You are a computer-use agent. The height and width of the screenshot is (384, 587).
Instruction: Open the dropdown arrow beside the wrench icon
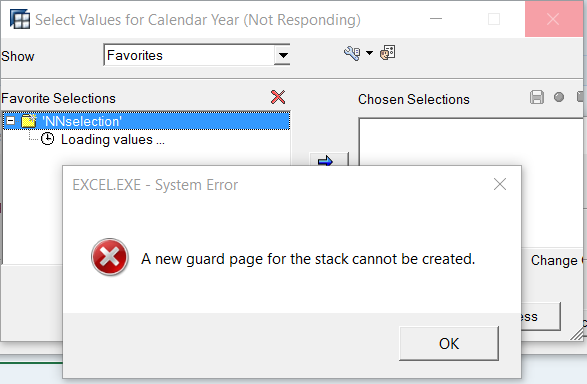[369, 53]
